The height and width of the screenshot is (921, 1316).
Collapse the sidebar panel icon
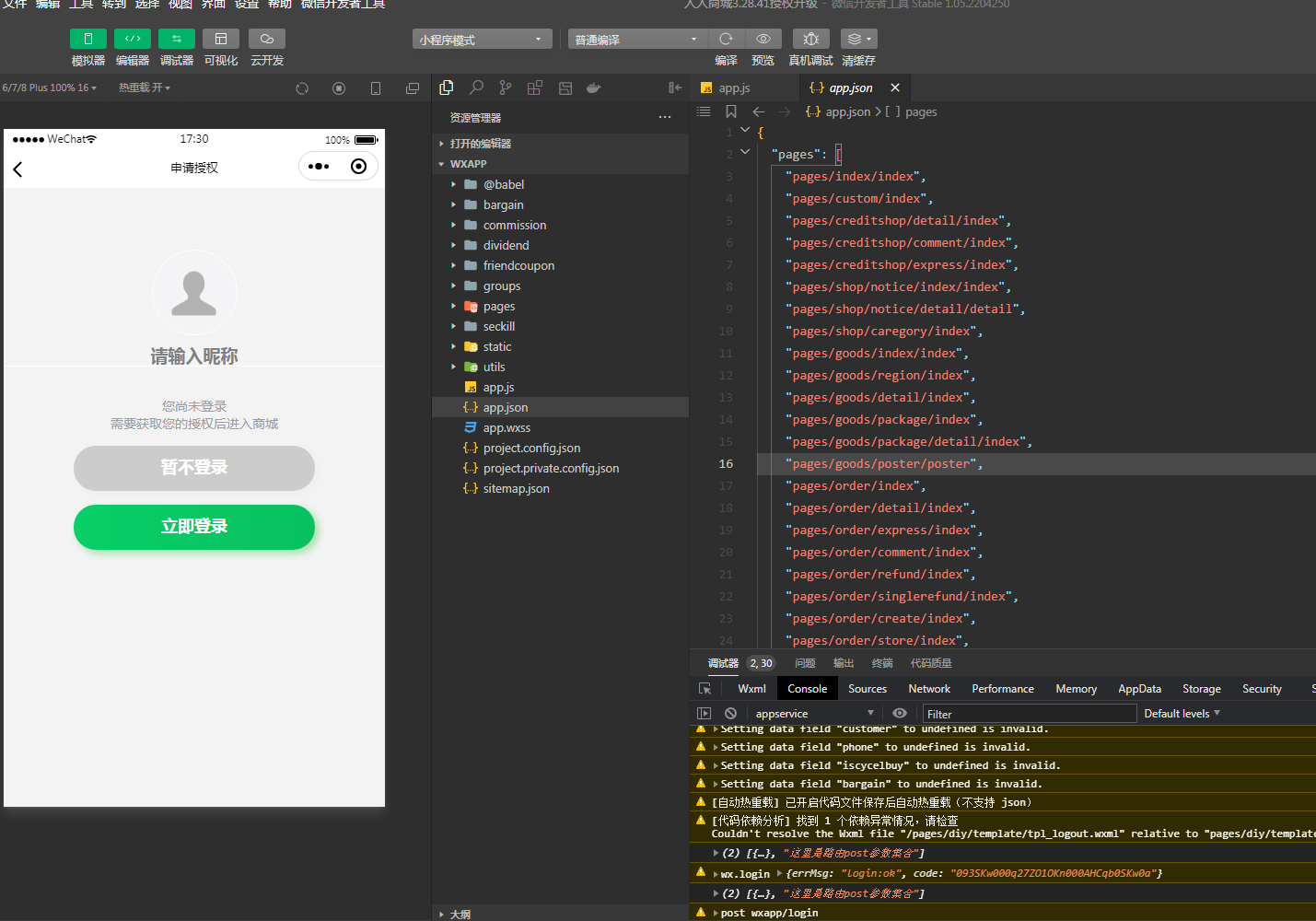pos(675,87)
